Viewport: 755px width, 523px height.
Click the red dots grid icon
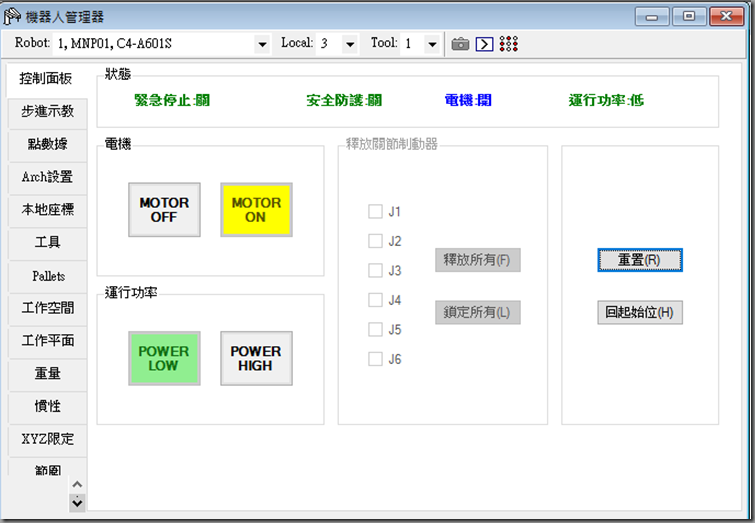point(508,44)
